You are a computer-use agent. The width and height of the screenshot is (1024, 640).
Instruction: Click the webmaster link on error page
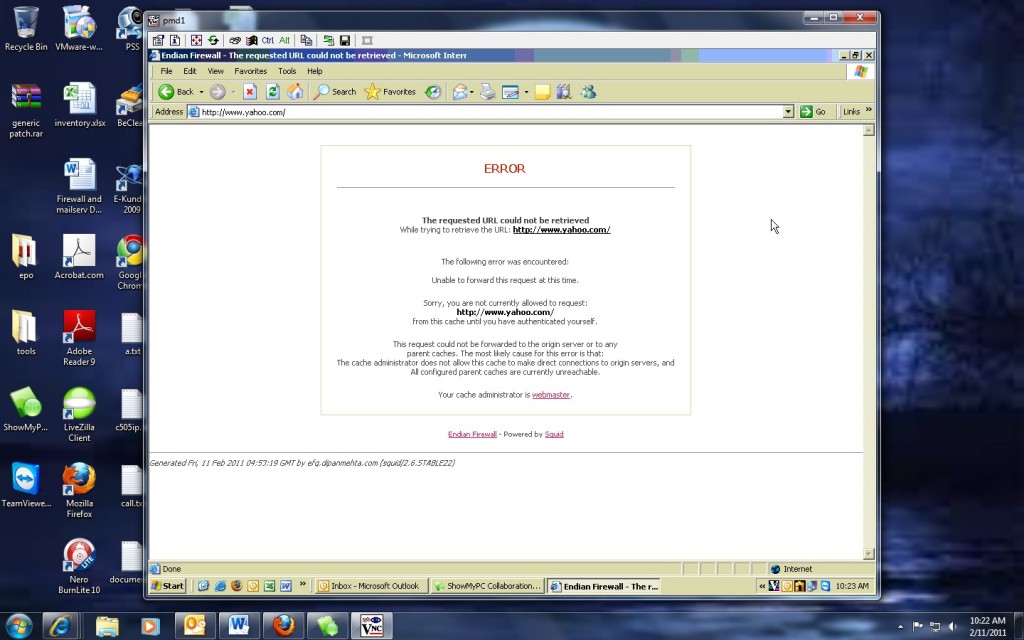550,395
